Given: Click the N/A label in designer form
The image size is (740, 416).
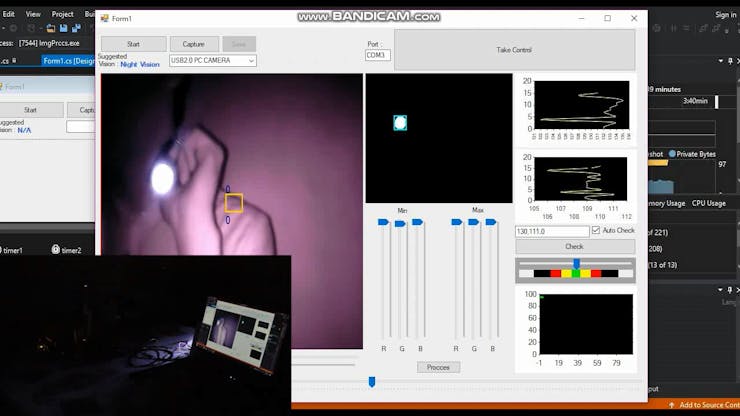Looking at the screenshot, I should click(24, 130).
